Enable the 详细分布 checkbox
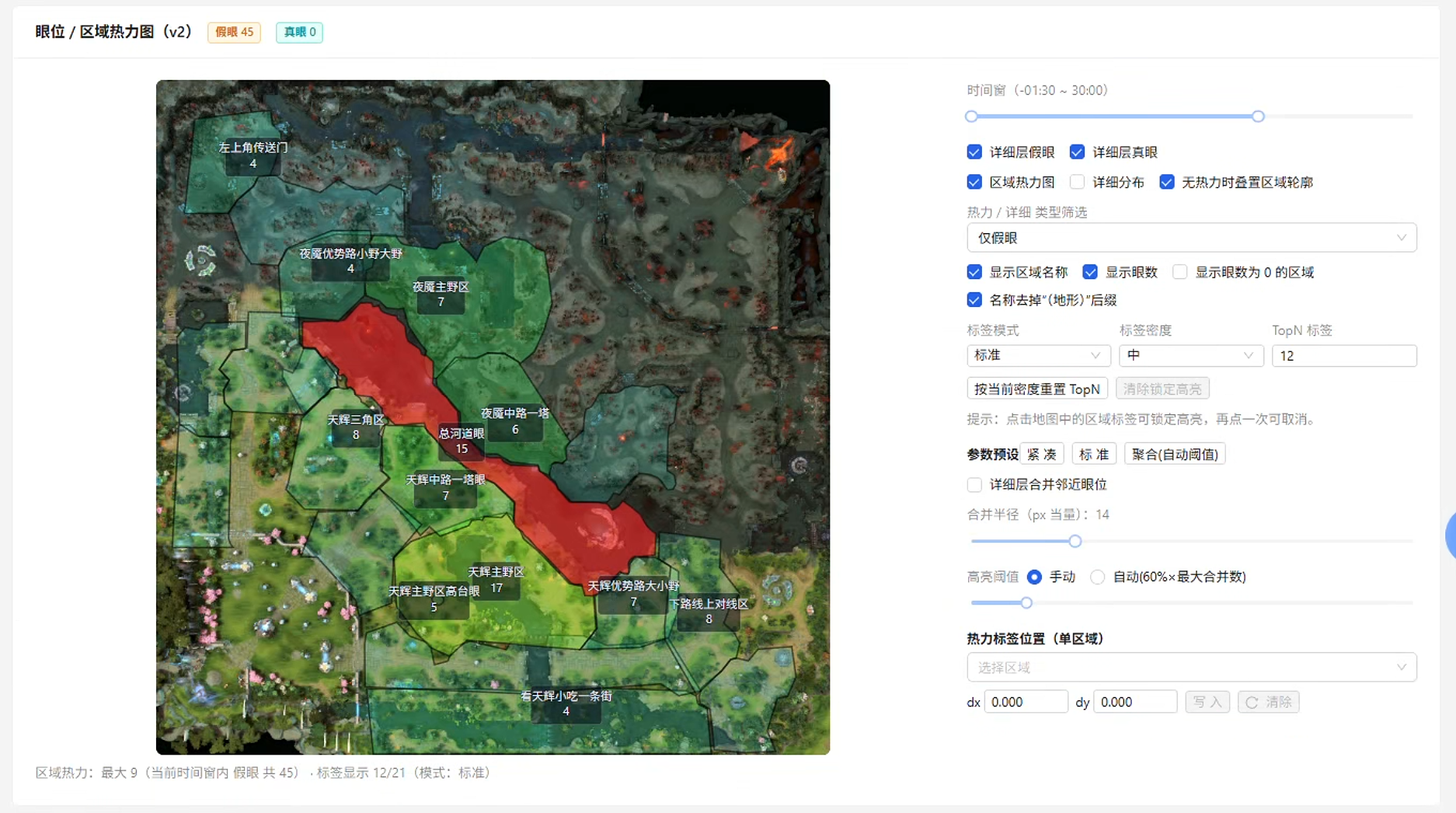1456x813 pixels. tap(1077, 182)
